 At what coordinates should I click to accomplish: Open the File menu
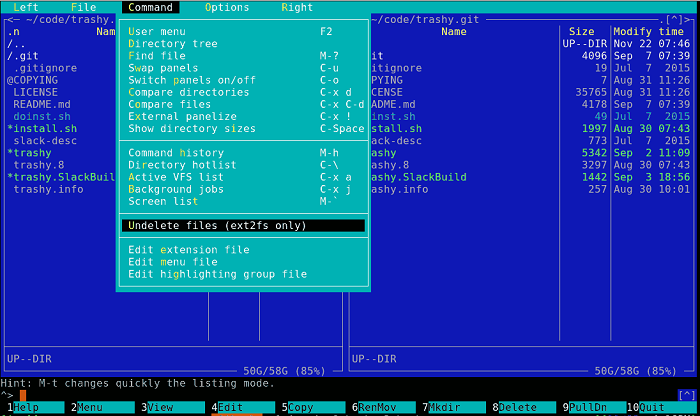point(83,7)
